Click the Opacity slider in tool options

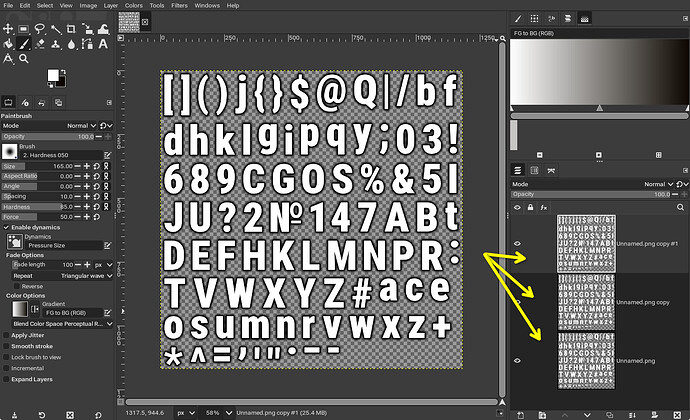click(x=50, y=136)
